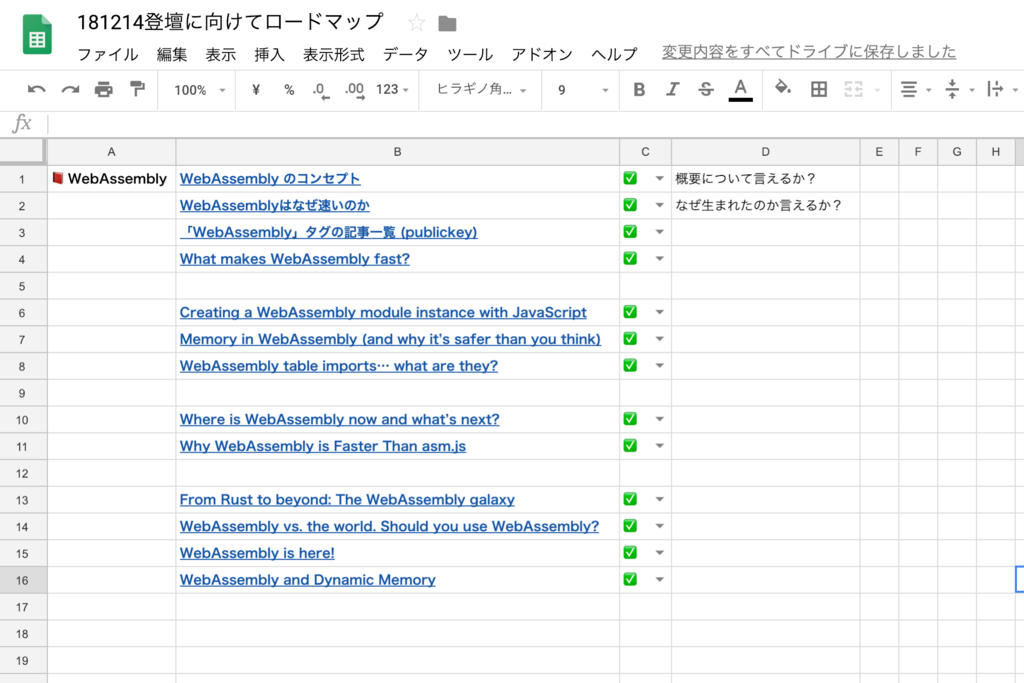1024x683 pixels.
Task: Open the Google Sheets home icon
Action: click(x=37, y=35)
